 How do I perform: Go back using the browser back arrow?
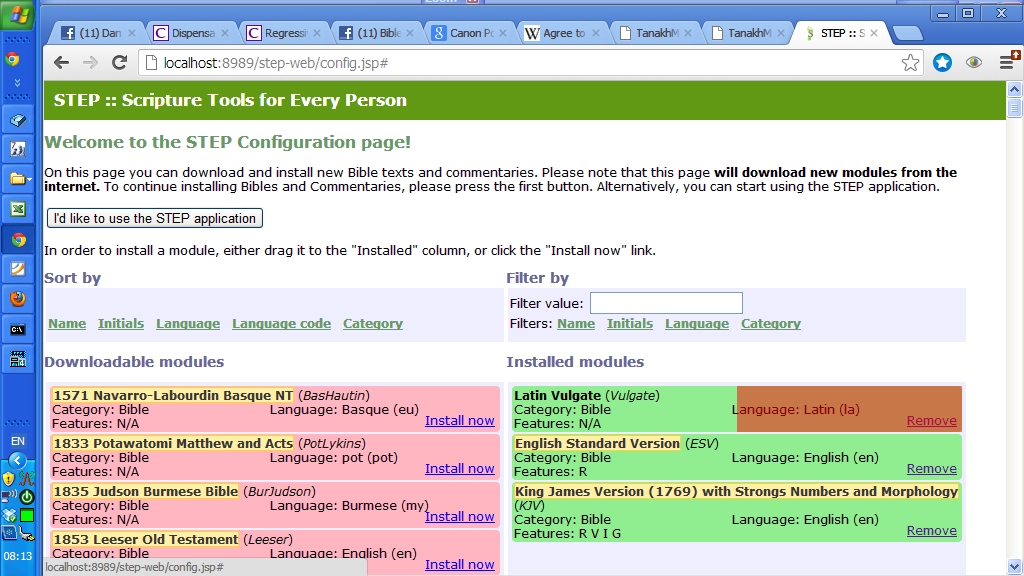pyautogui.click(x=61, y=63)
